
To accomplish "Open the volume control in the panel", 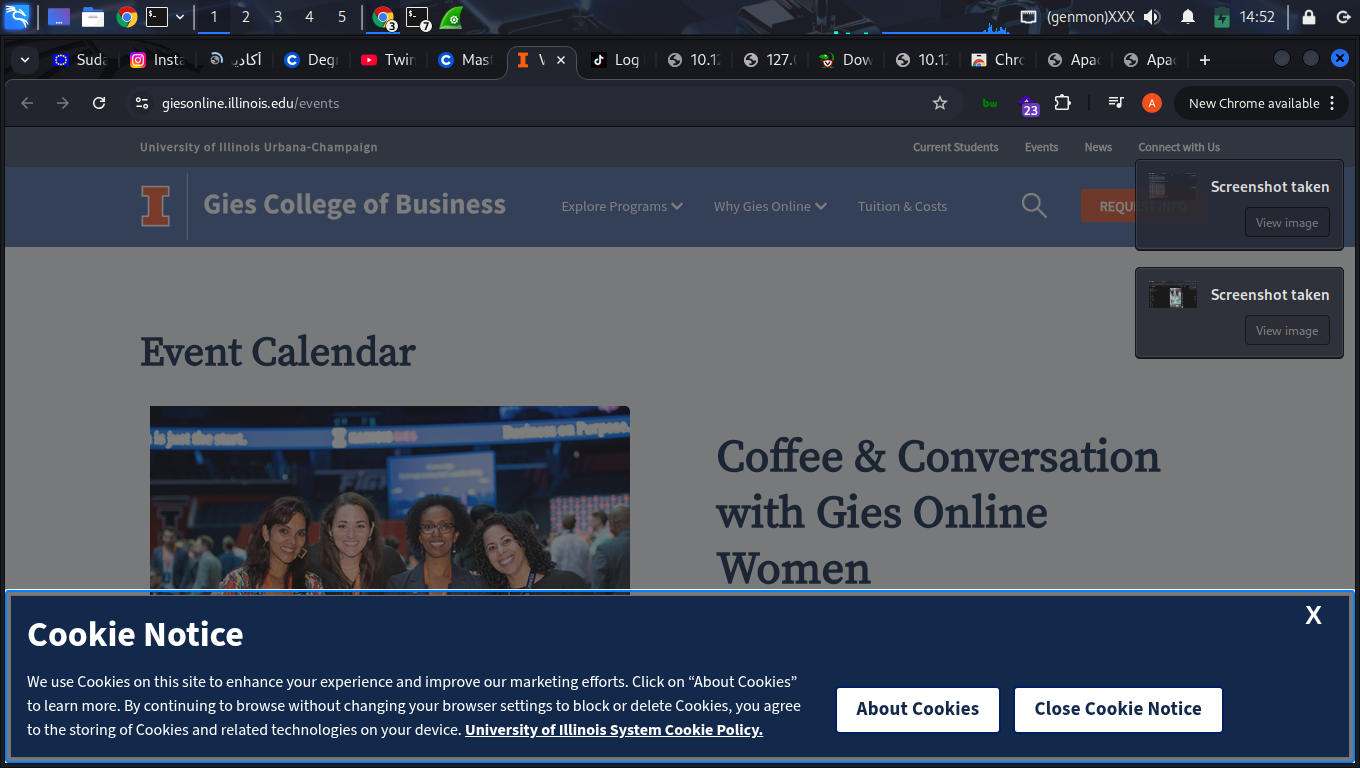I will pyautogui.click(x=1152, y=17).
